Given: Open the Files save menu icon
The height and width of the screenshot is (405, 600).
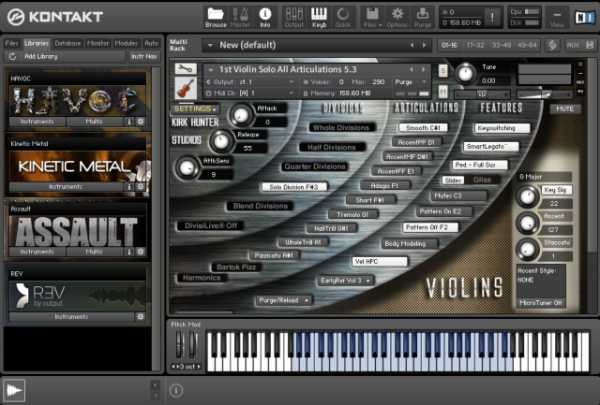Looking at the screenshot, I should 372,18.
